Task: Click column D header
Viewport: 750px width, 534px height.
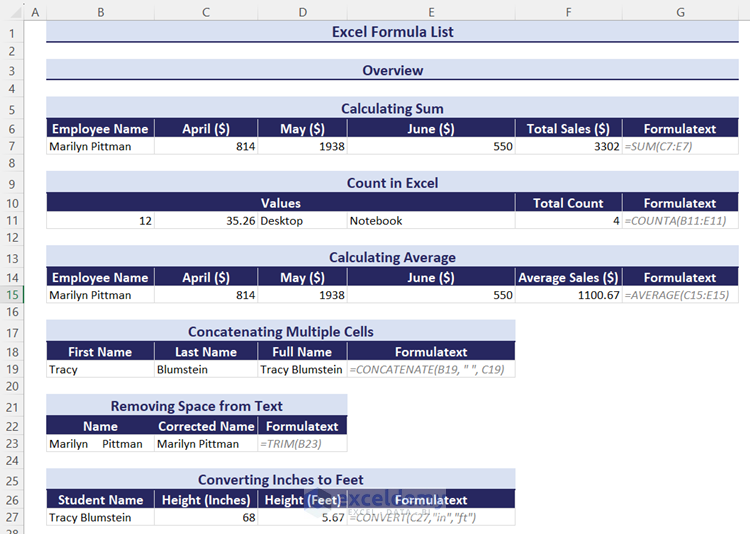Action: click(x=302, y=12)
